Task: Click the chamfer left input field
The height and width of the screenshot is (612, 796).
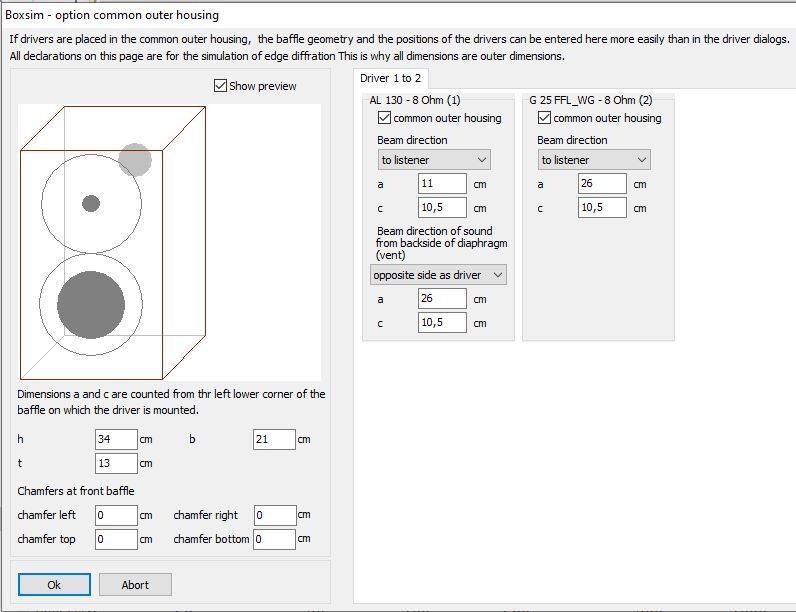Action: pos(116,515)
